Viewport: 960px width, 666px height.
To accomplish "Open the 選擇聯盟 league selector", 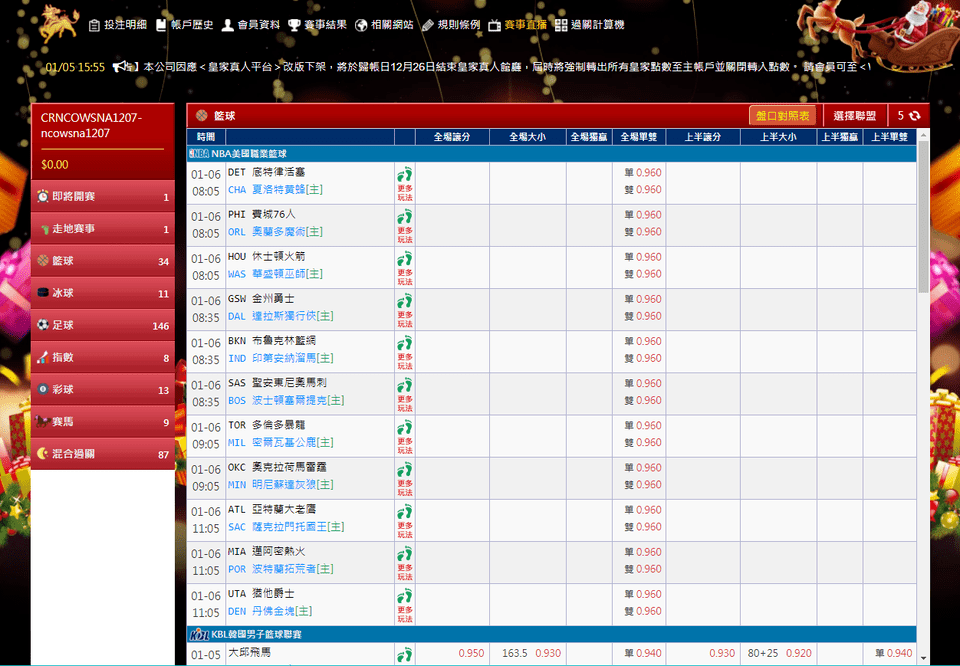I will click(854, 116).
